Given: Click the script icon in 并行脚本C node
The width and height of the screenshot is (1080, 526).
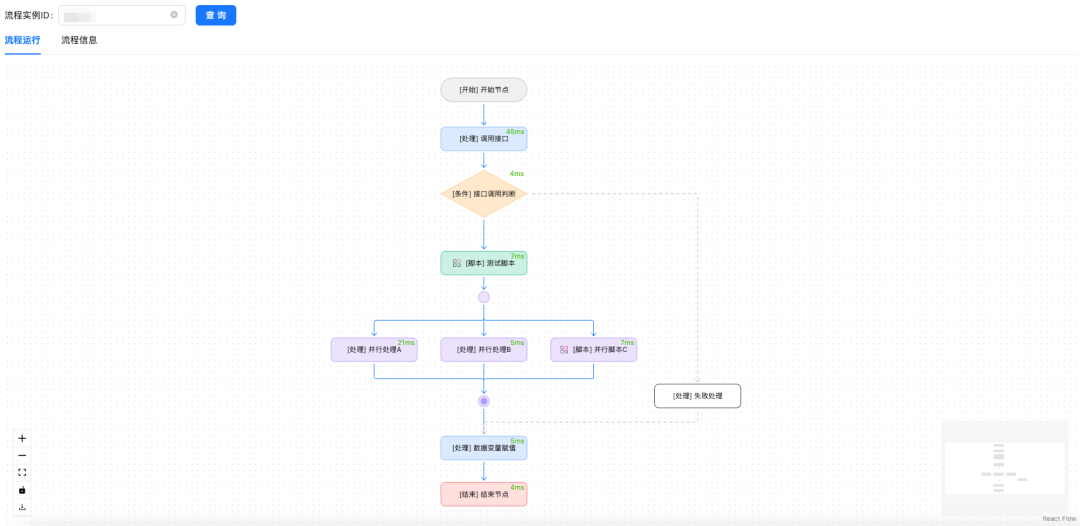Looking at the screenshot, I should [x=564, y=350].
